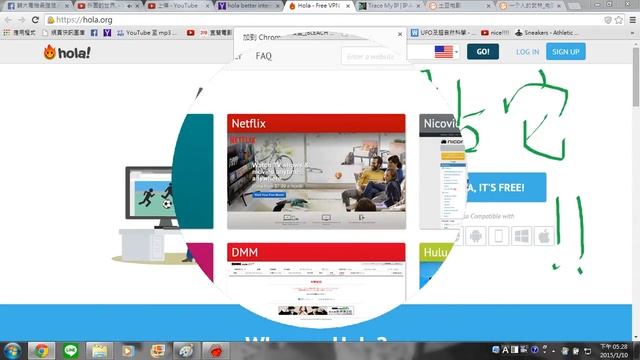Open the Chrome menu hamburger icon
This screenshot has height=360, width=640.
(x=632, y=20)
